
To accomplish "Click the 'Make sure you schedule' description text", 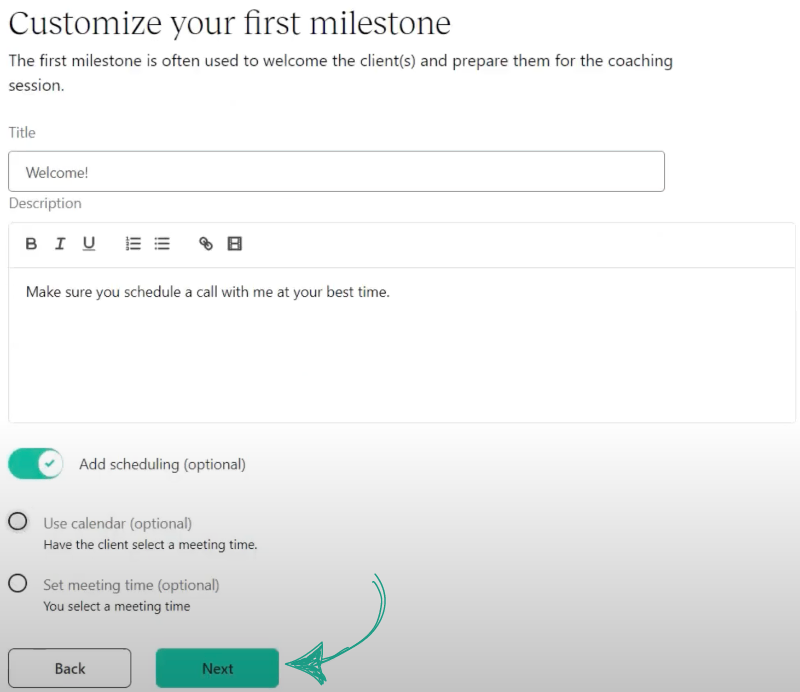I will pos(207,292).
